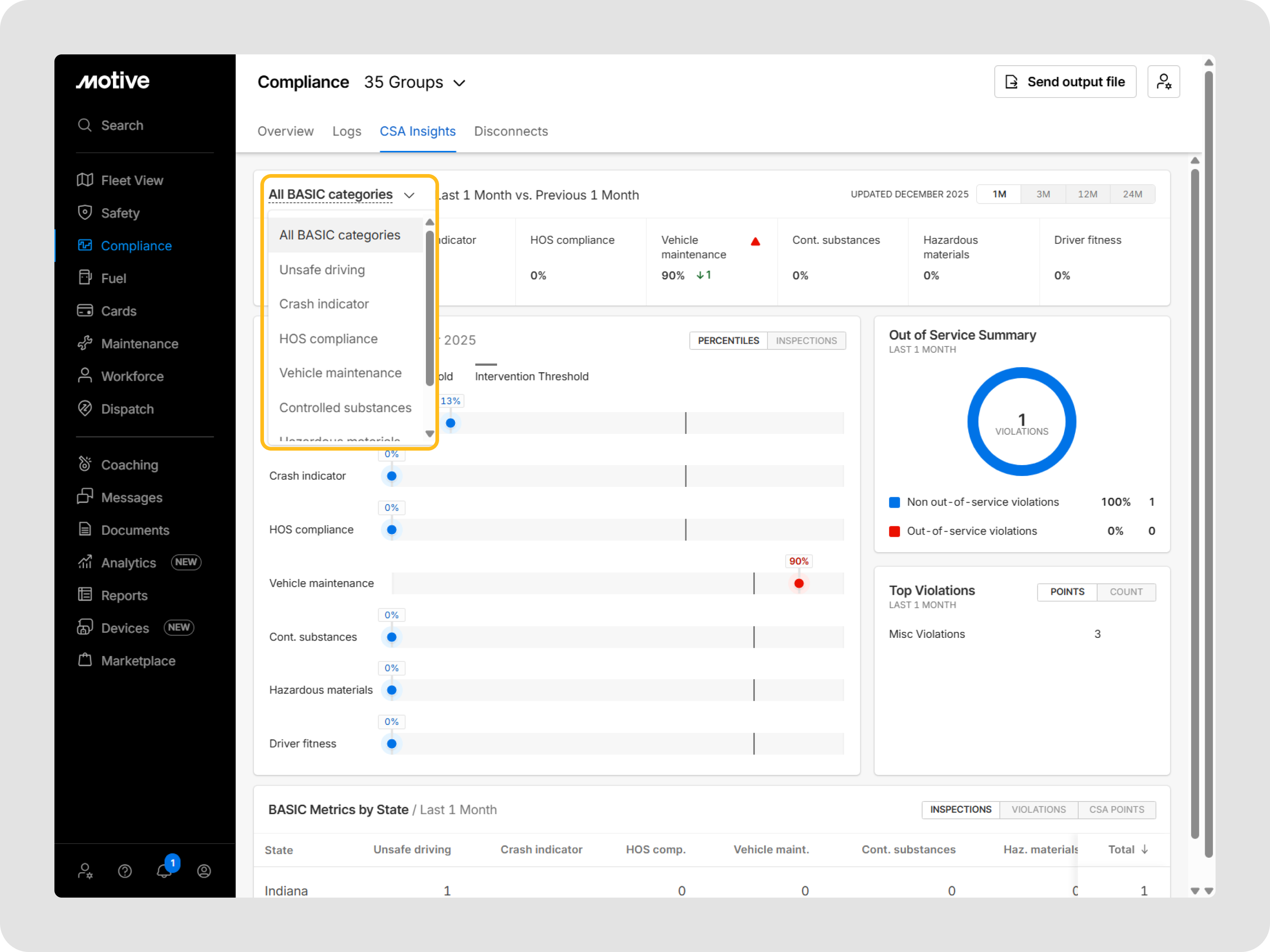
Task: Open Dispatch in the sidebar
Action: point(127,409)
